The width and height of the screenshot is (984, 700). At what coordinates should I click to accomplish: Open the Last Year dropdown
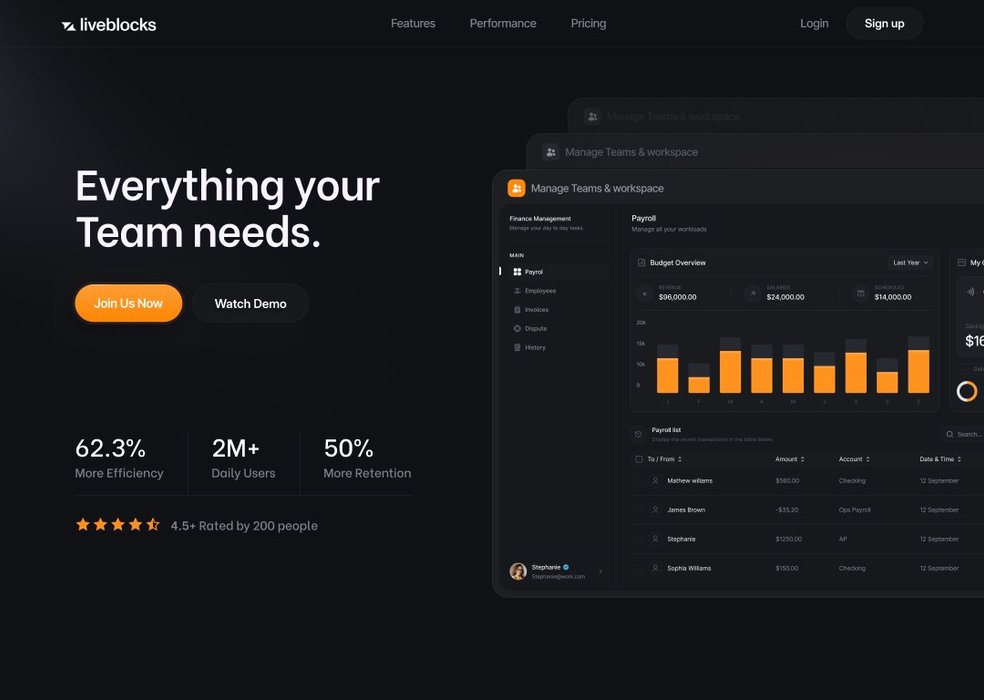[x=910, y=263]
